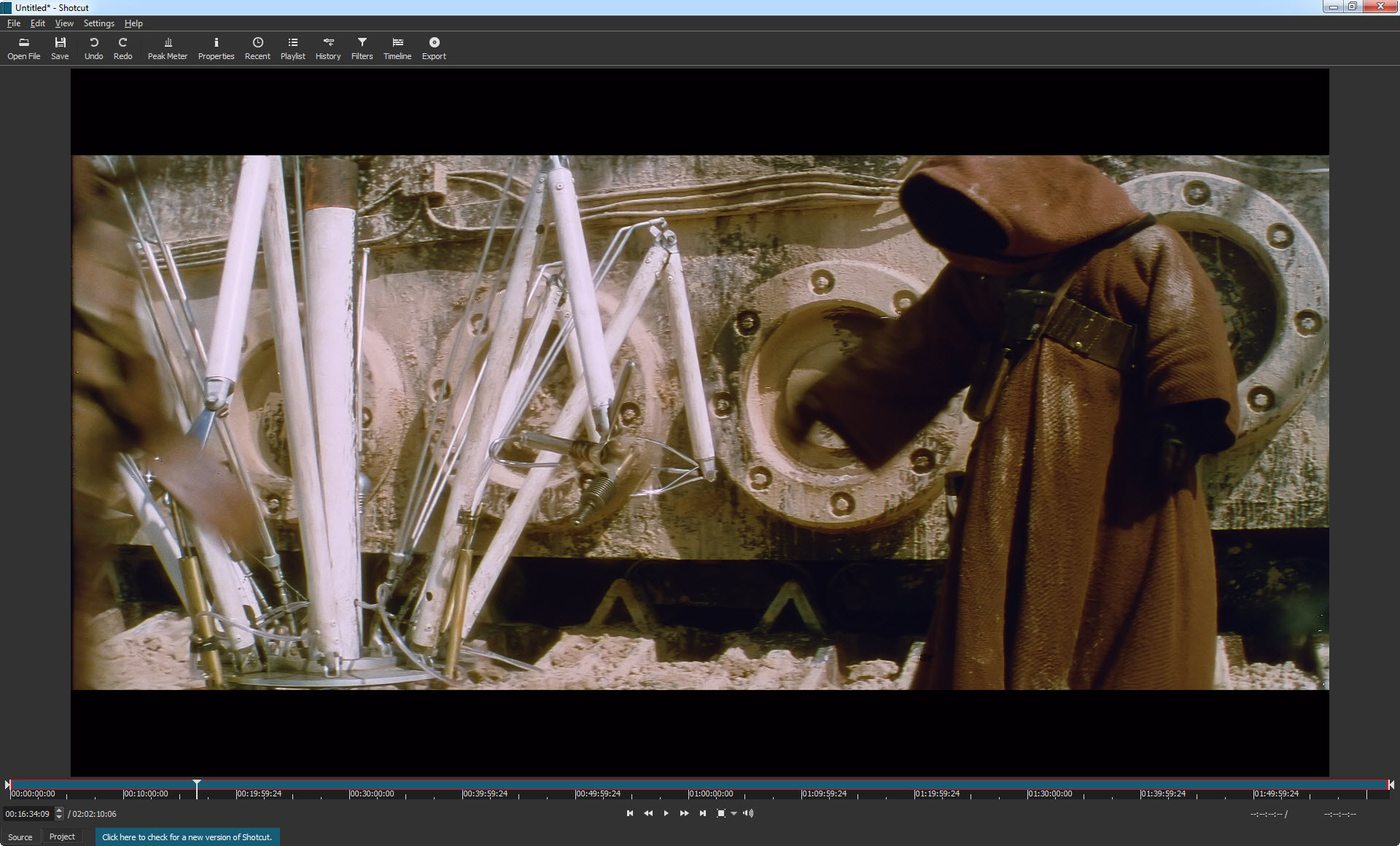Viewport: 1400px width, 846px height.
Task: Click the timecode stepper arrows
Action: (x=59, y=814)
